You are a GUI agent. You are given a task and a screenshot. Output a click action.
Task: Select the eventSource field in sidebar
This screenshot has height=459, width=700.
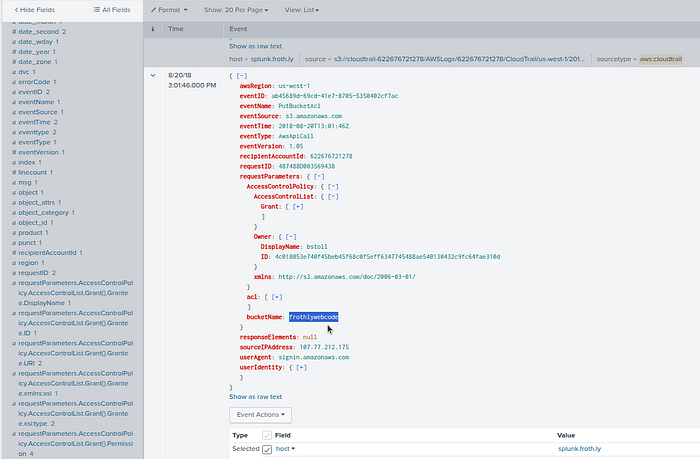click(38, 112)
